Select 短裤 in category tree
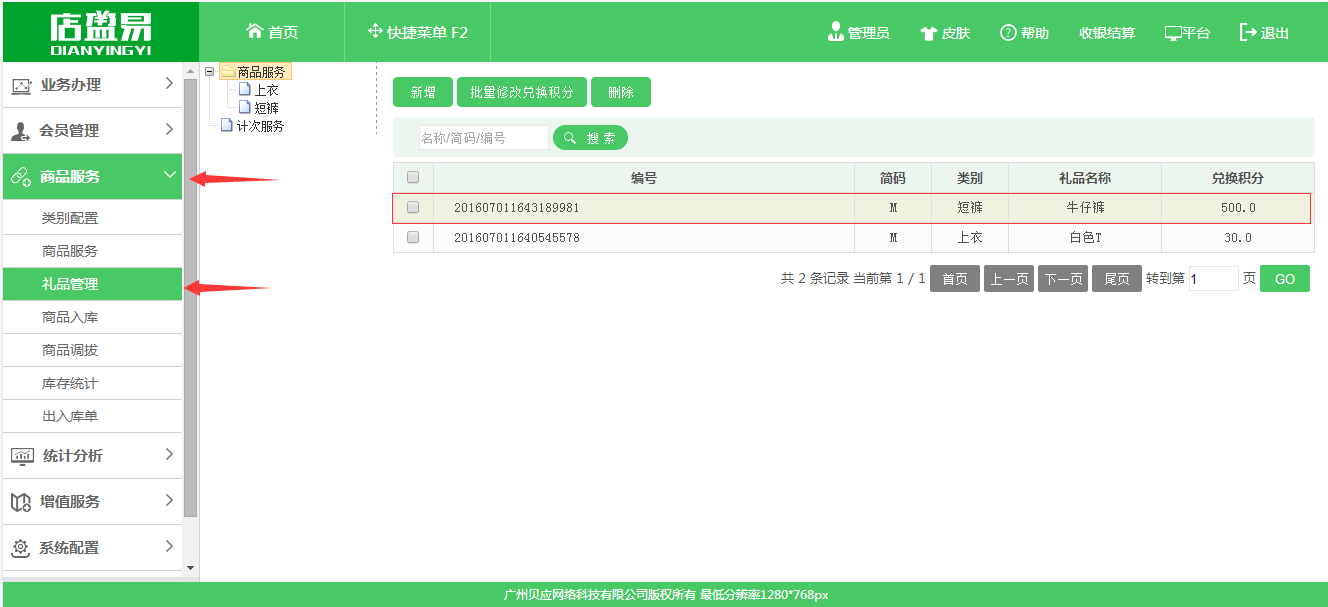The height and width of the screenshot is (607, 1328). (267, 107)
